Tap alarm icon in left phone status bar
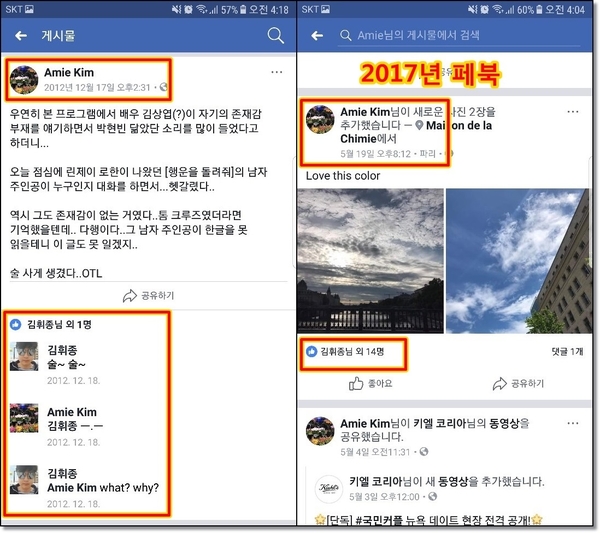This screenshot has width=600, height=533. [x=188, y=9]
